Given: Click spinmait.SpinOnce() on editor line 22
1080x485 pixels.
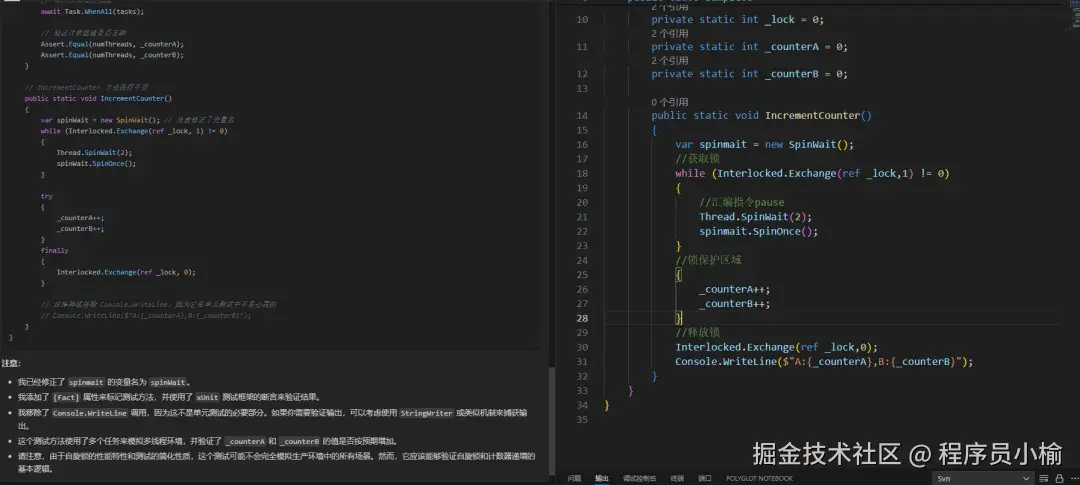Looking at the screenshot, I should 758,231.
